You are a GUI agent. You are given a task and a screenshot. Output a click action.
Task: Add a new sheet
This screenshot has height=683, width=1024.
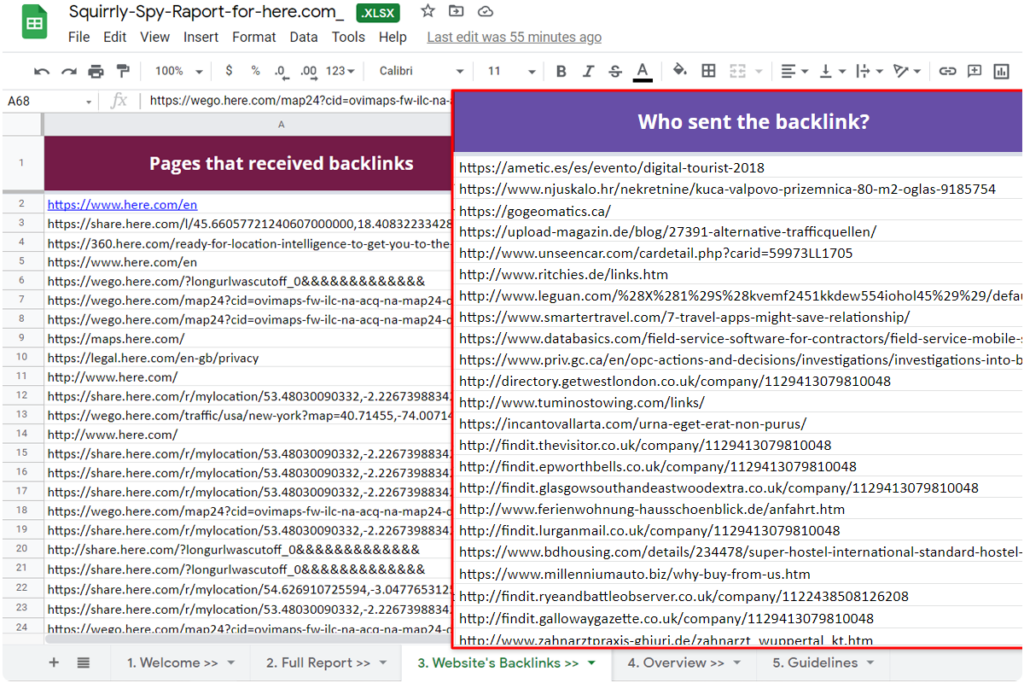pos(54,663)
